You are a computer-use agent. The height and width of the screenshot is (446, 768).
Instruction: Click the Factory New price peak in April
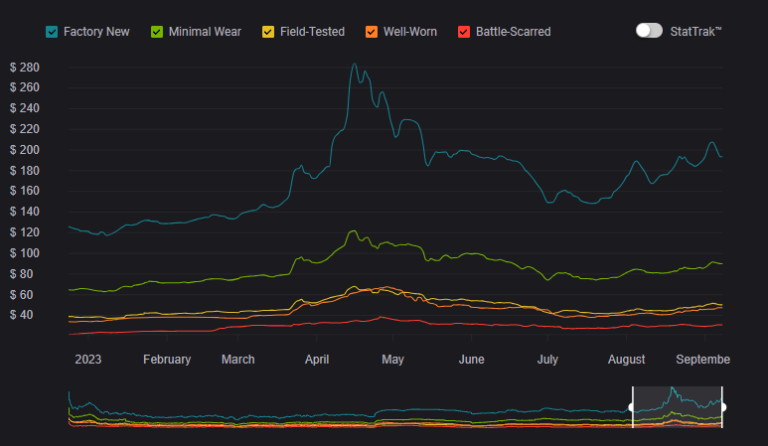coord(354,65)
